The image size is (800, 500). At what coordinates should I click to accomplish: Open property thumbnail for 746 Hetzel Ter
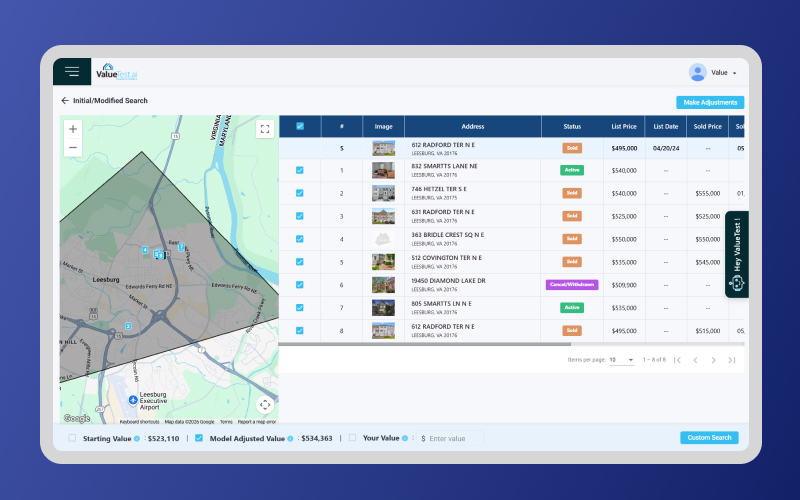(383, 193)
